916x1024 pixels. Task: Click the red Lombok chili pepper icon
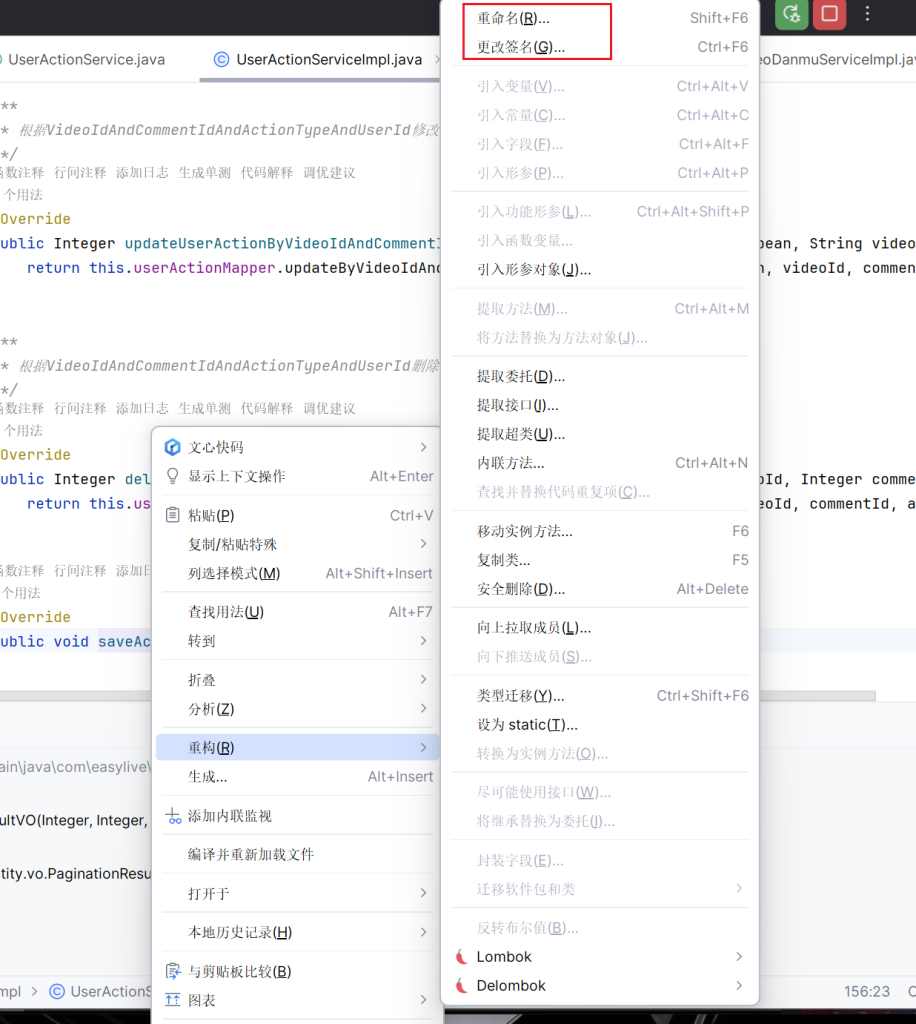(461, 957)
